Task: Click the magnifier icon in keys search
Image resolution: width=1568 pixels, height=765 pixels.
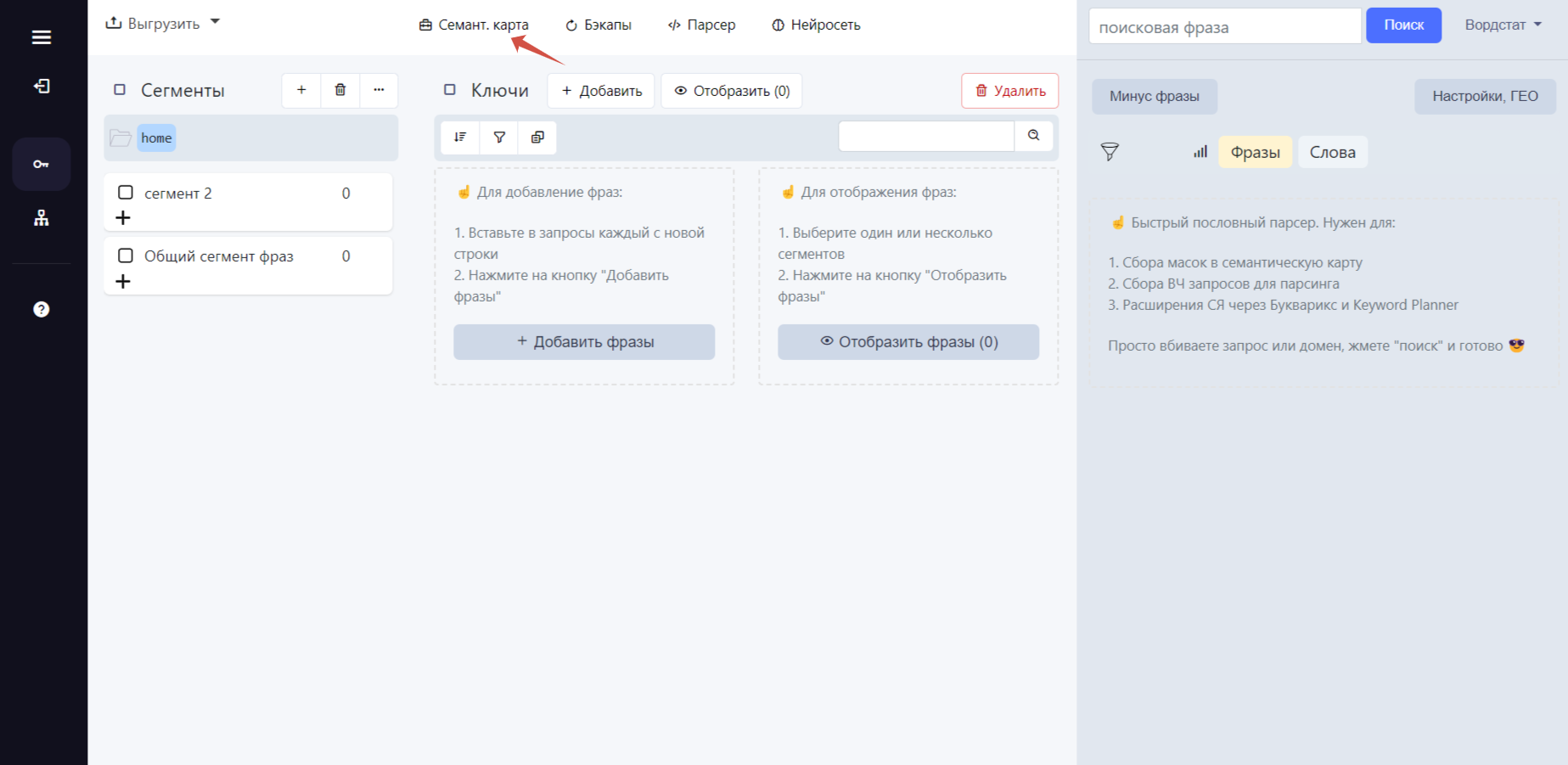Action: point(1033,136)
